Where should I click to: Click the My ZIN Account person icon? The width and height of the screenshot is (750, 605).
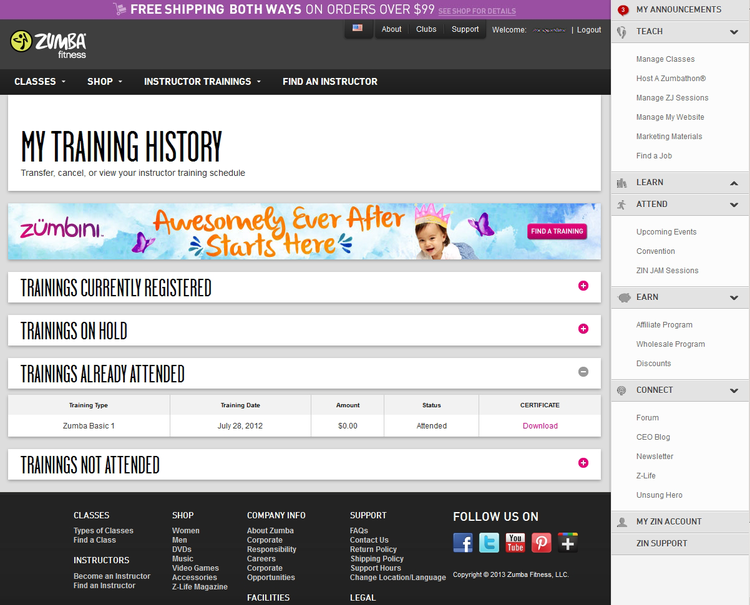(x=622, y=522)
